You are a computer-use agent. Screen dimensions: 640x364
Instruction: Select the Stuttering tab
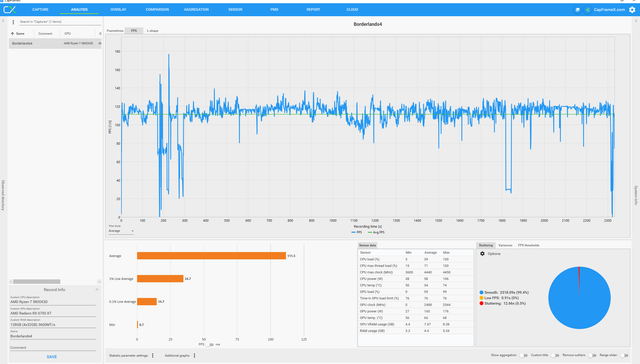pos(486,245)
